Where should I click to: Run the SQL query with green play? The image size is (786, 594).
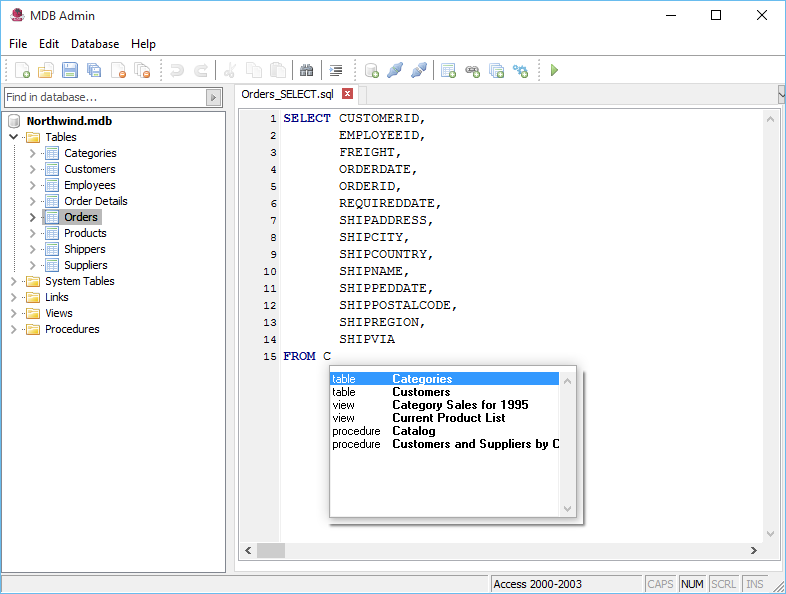pyautogui.click(x=554, y=71)
